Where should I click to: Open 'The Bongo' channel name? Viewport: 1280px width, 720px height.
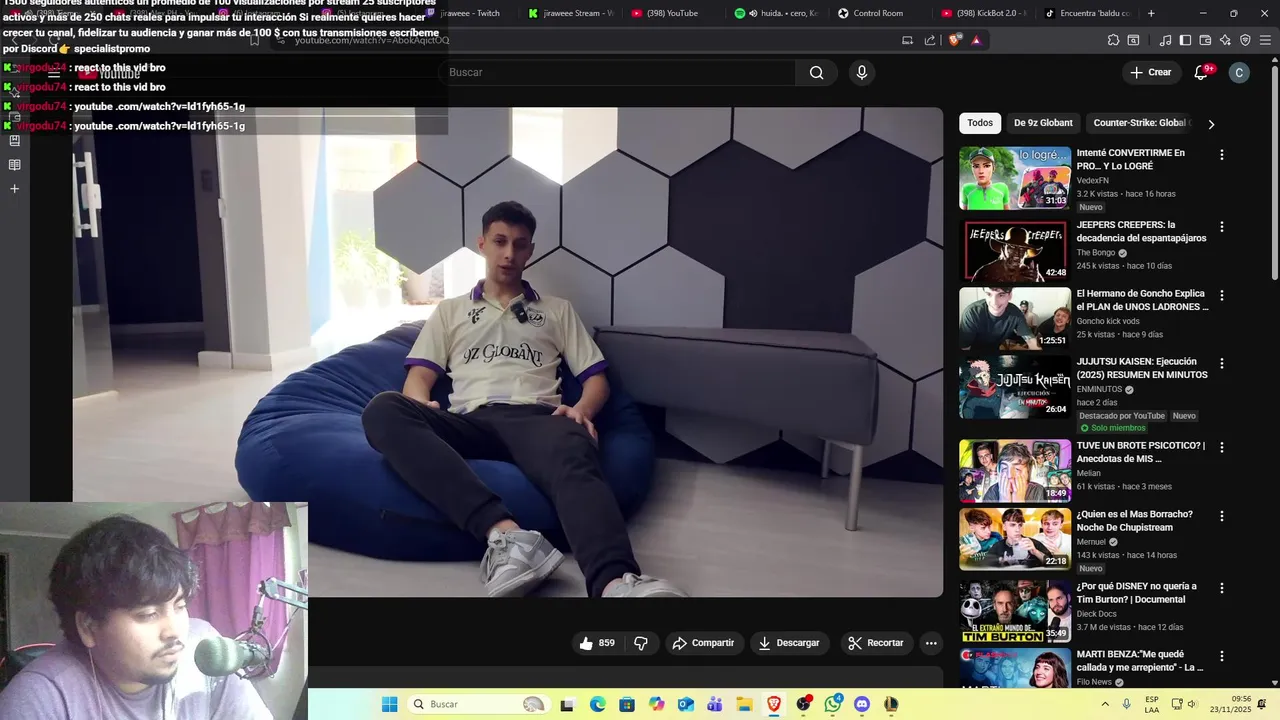[x=1096, y=253]
